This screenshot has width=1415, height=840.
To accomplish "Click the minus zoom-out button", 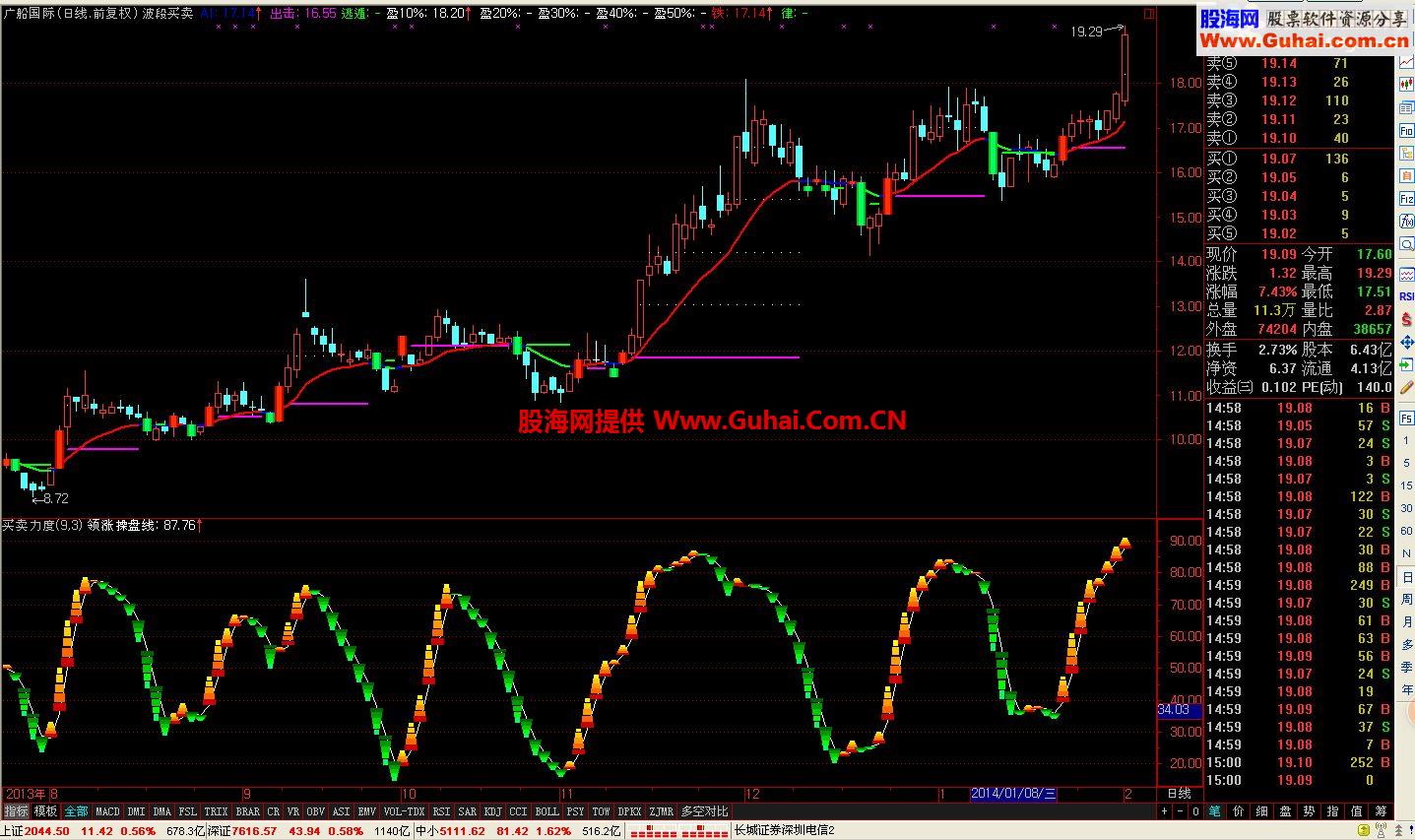I will pos(1181,811).
